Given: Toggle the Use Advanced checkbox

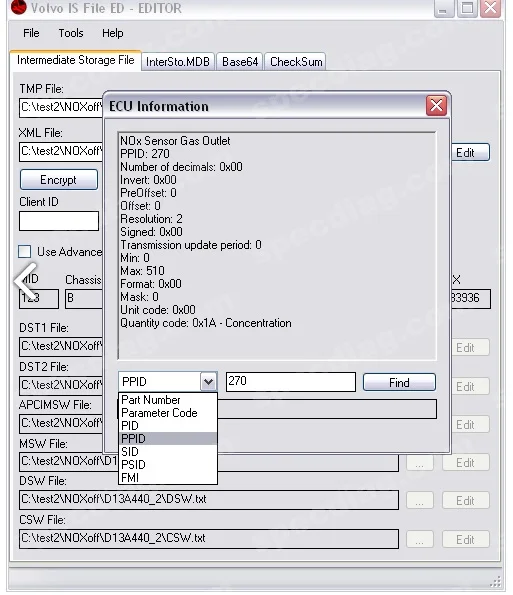Looking at the screenshot, I should click(x=25, y=251).
